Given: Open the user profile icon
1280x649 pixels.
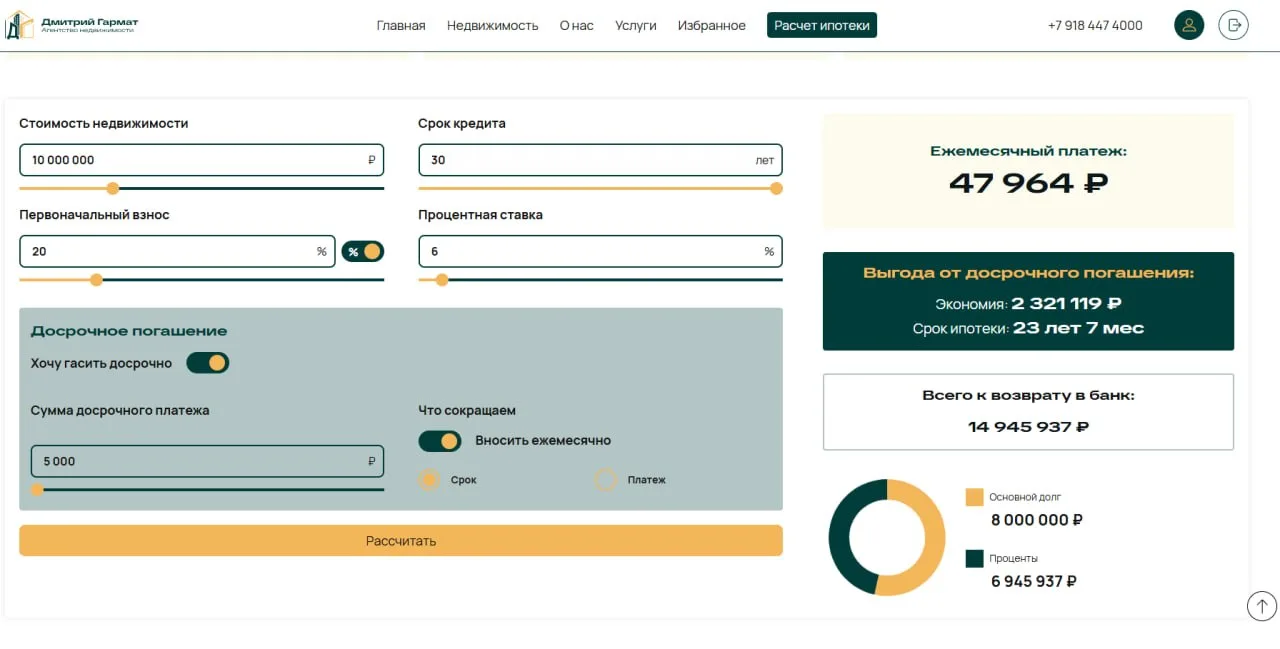Looking at the screenshot, I should 1189,25.
